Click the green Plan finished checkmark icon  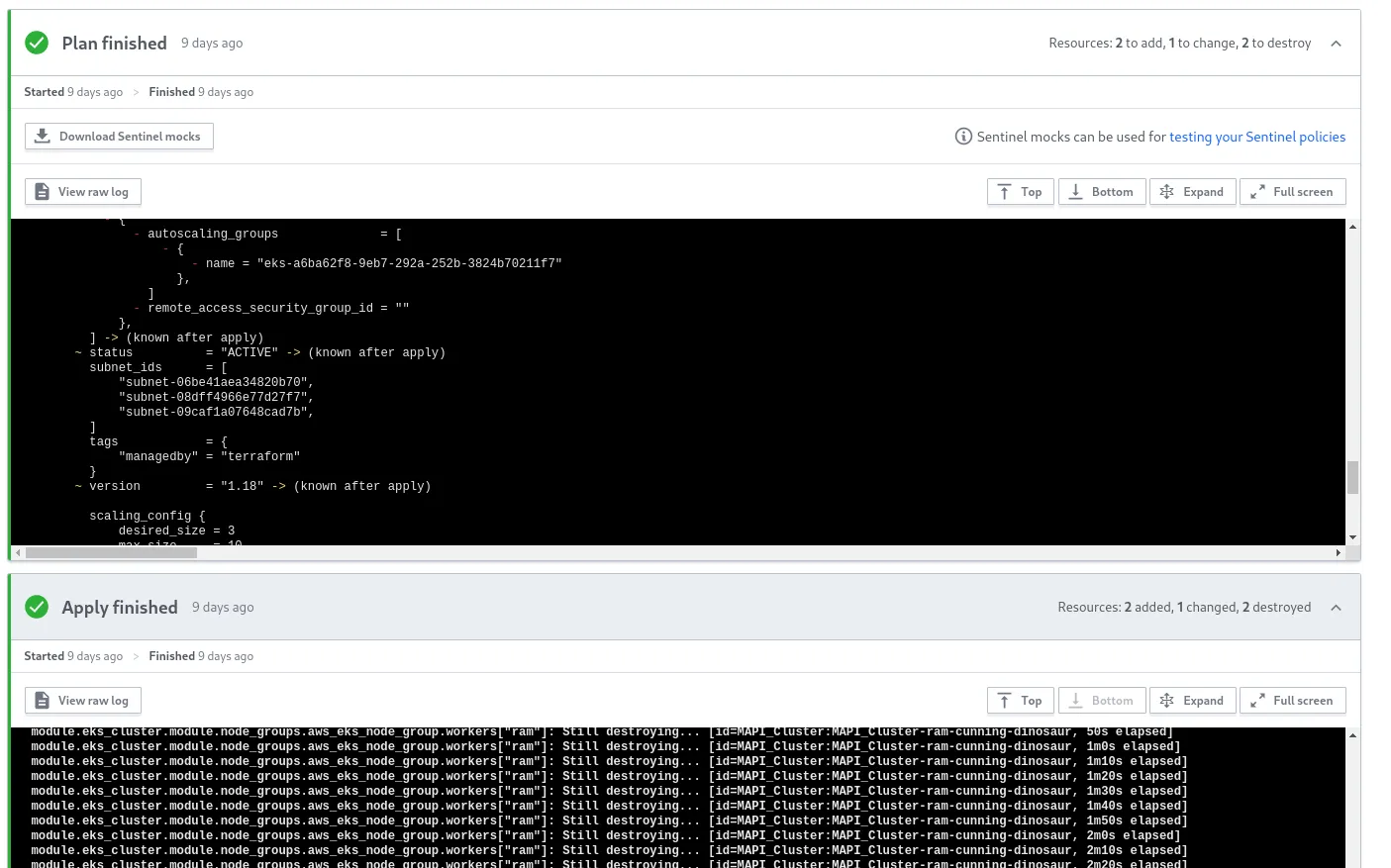pyautogui.click(x=37, y=43)
